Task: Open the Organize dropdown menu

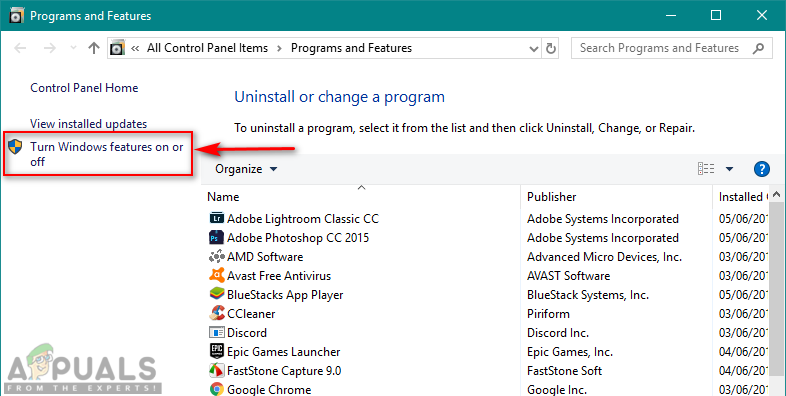Action: tap(246, 169)
